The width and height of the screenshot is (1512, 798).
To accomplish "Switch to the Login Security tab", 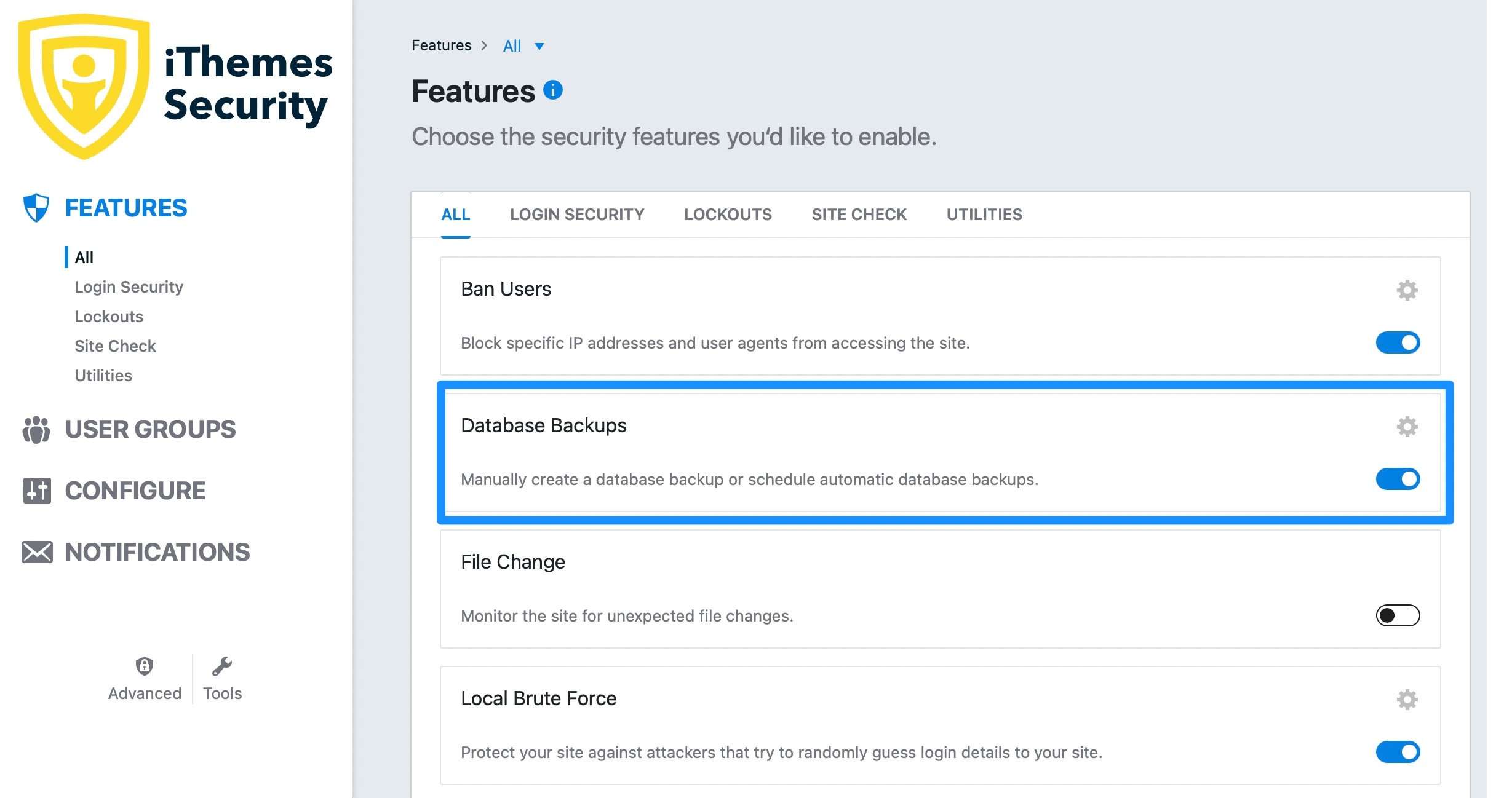I will point(577,215).
